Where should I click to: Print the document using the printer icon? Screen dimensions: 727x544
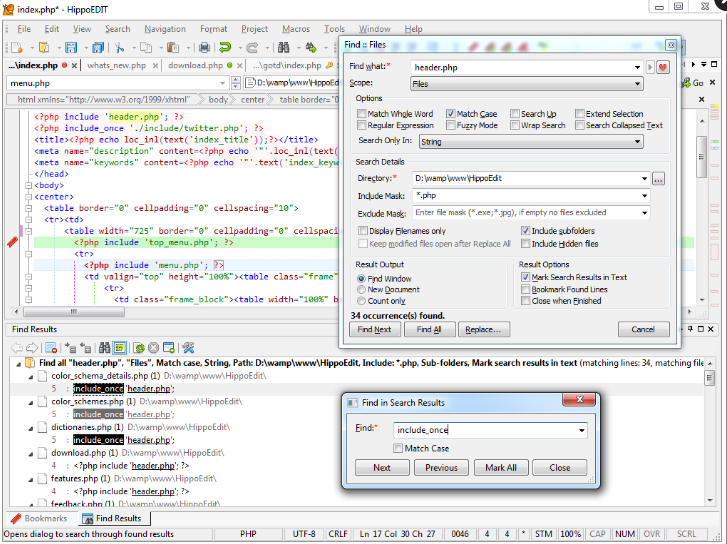click(x=204, y=48)
